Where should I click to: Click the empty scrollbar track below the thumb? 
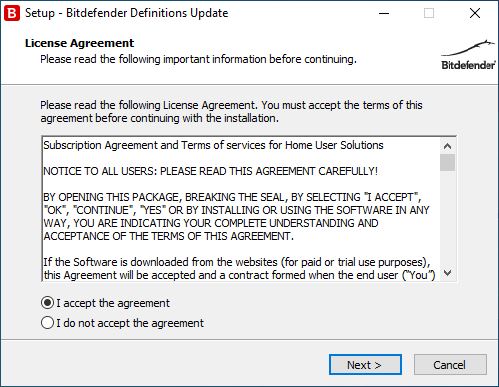pyautogui.click(x=448, y=218)
